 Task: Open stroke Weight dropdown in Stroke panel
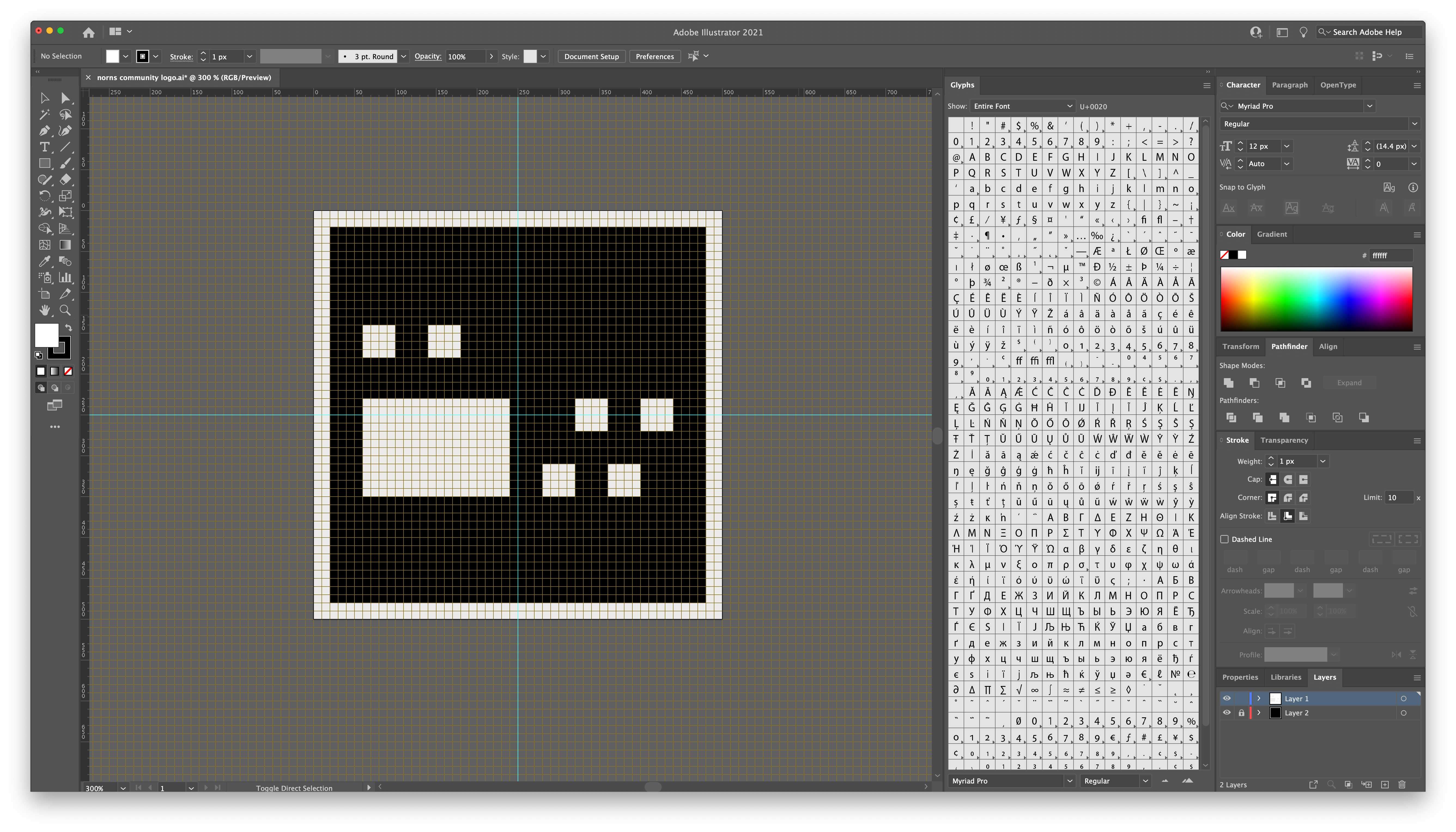[x=1322, y=461]
